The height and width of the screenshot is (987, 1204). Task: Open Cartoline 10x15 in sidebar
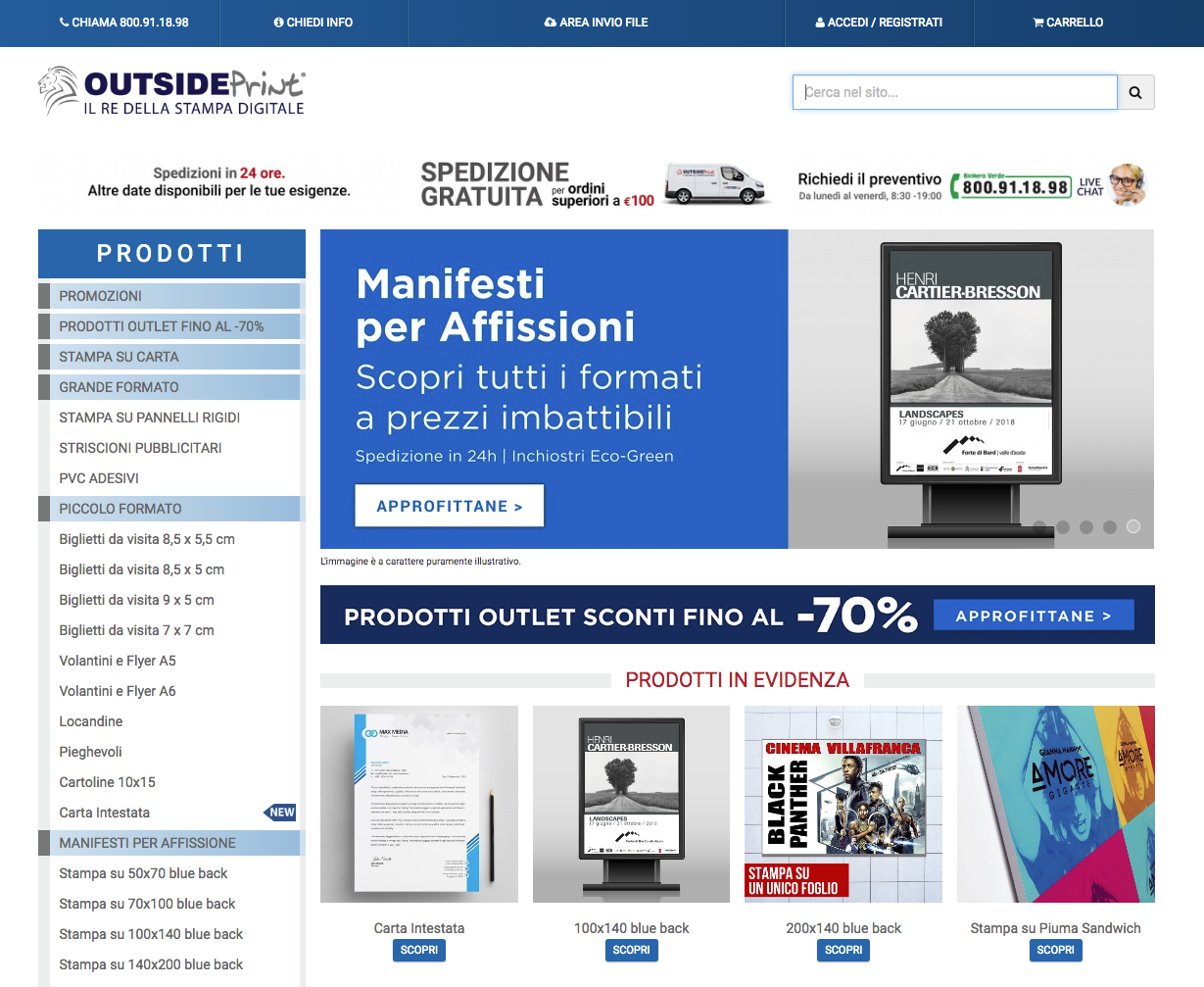click(108, 782)
